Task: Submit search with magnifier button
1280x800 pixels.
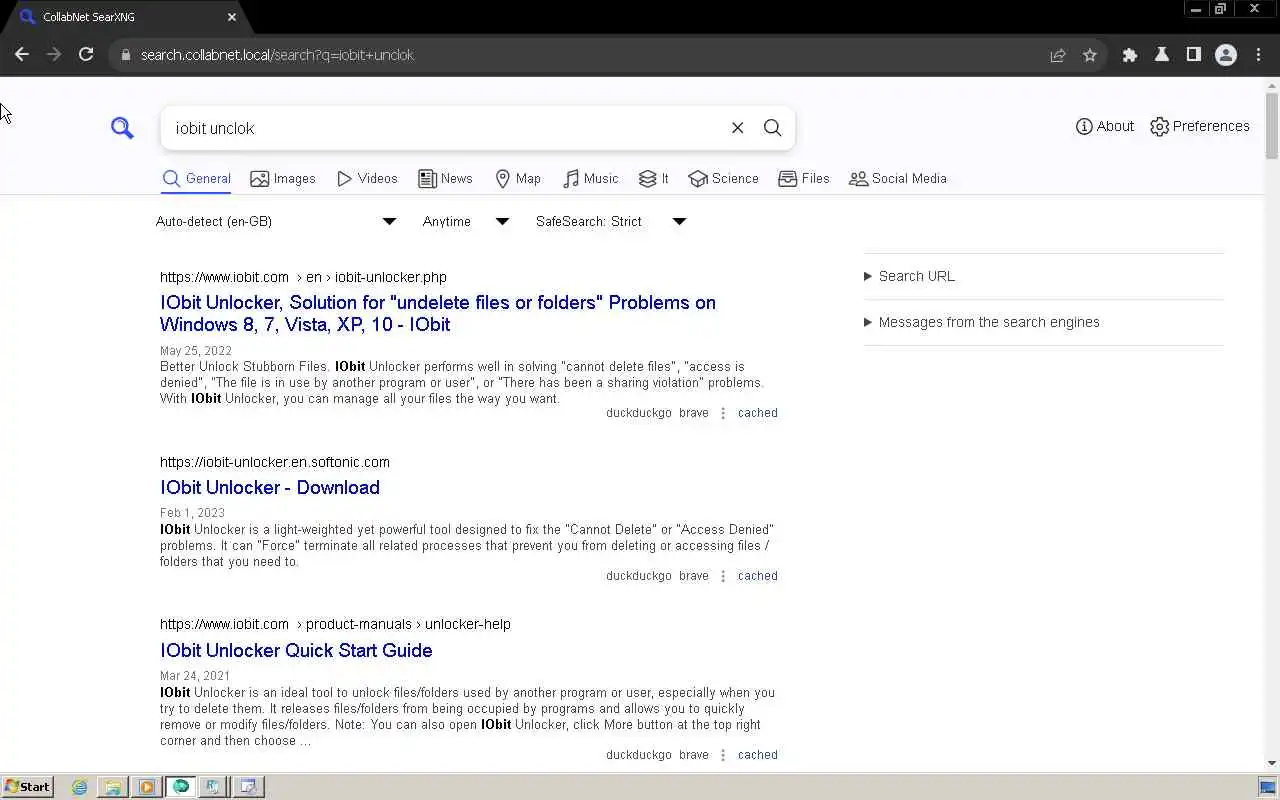Action: tap(772, 128)
